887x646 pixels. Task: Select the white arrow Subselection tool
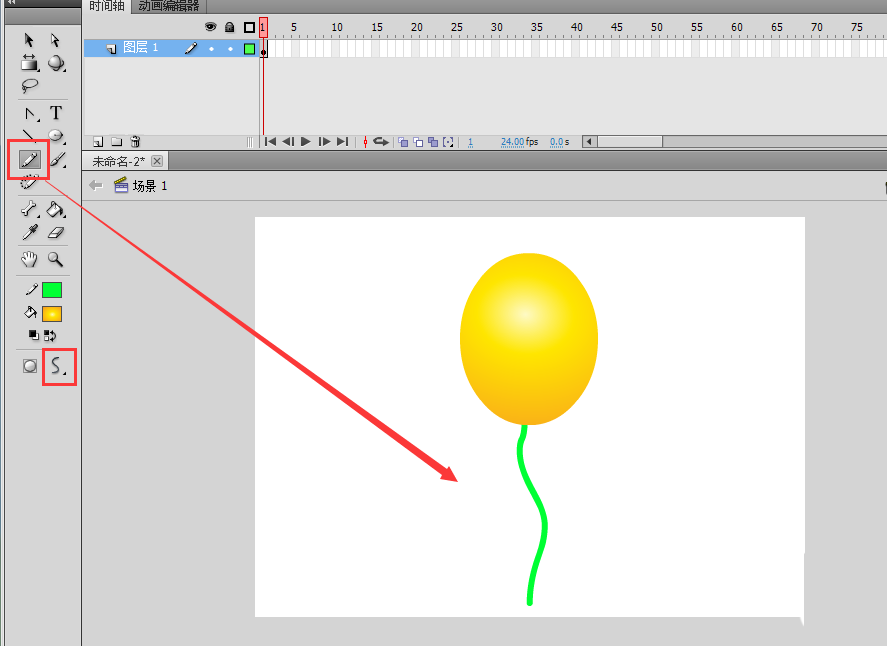[x=54, y=40]
